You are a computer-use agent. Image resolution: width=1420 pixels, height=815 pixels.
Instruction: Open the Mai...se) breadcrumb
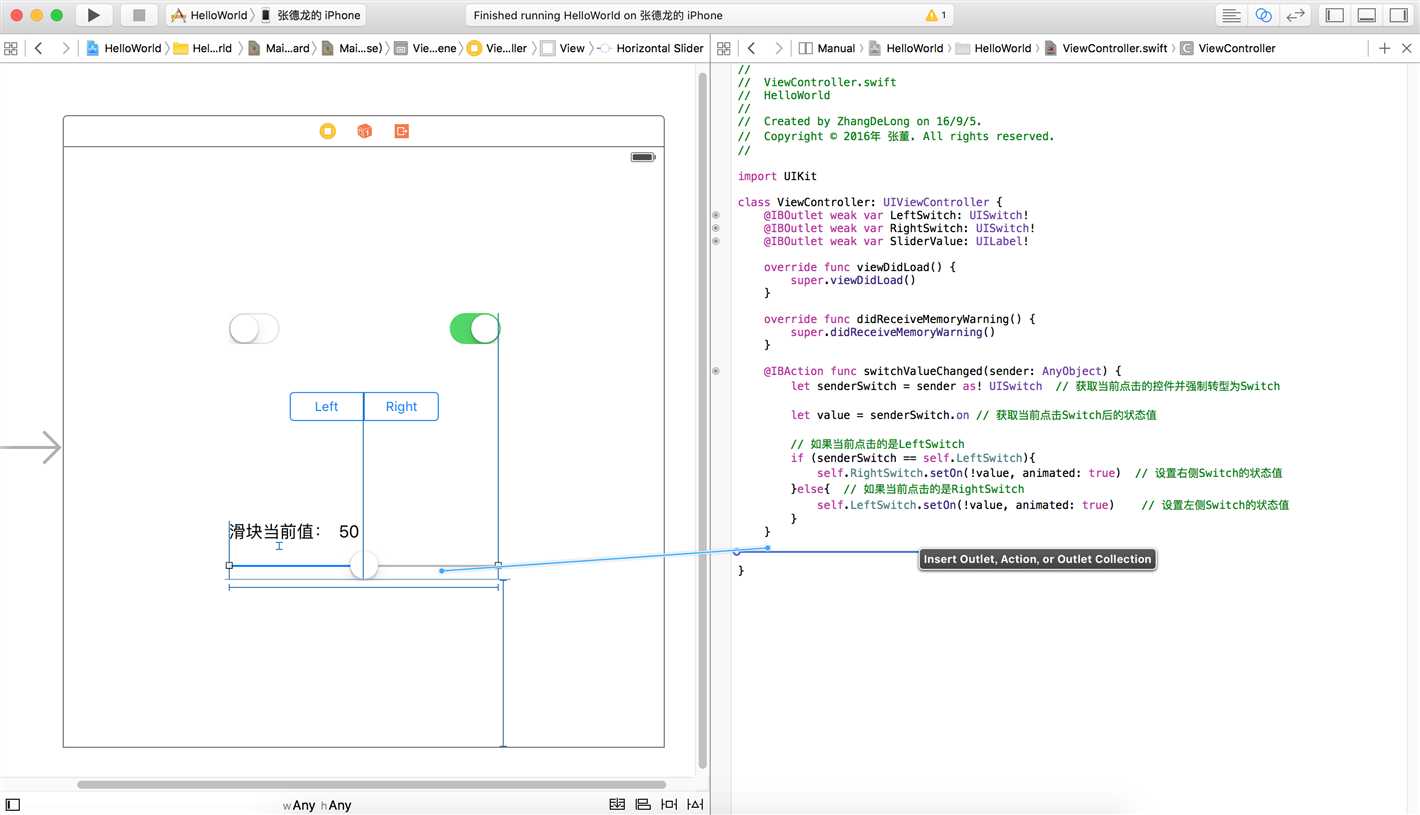[352, 48]
